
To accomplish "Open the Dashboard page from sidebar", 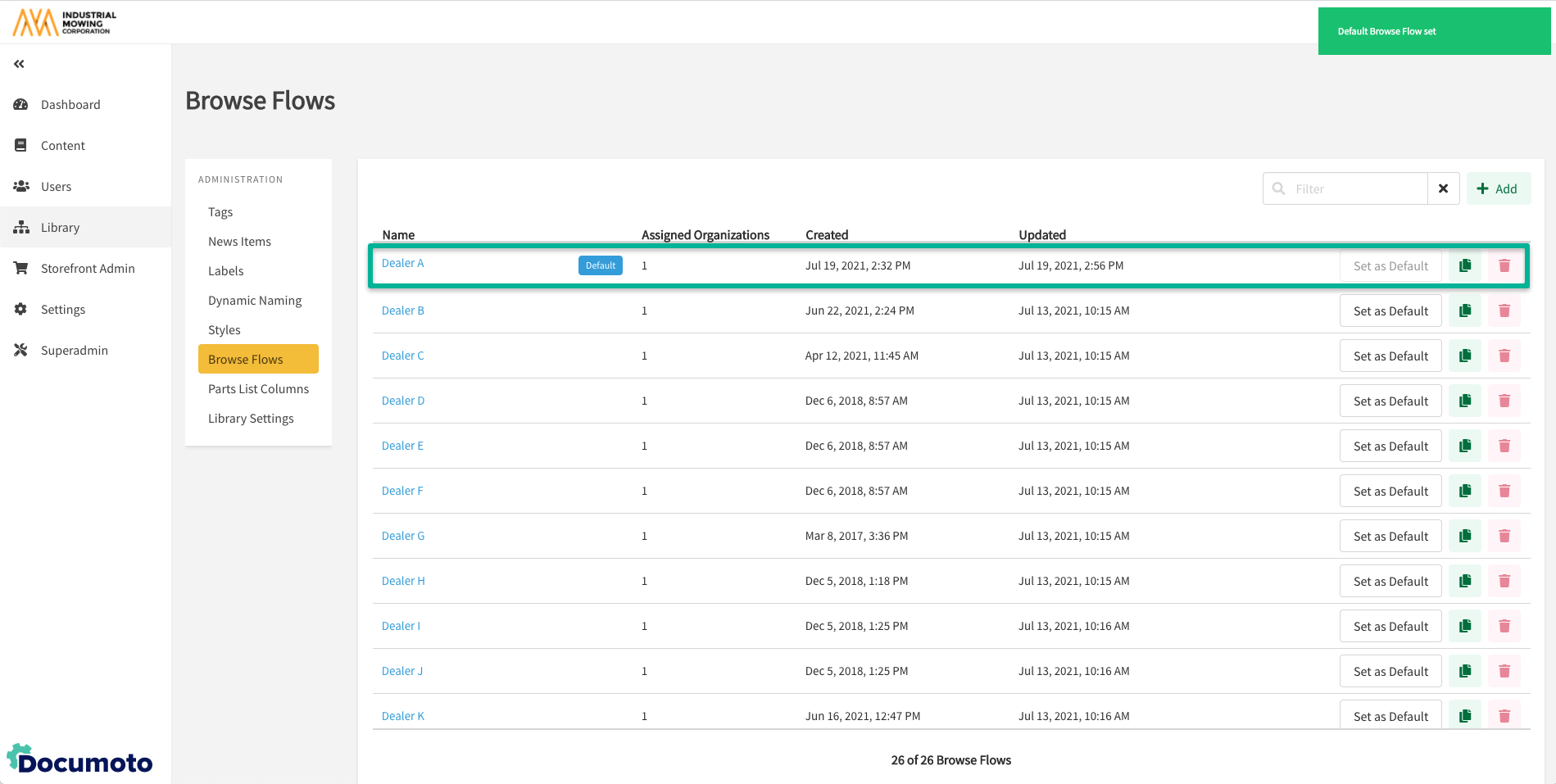I will pyautogui.click(x=70, y=105).
